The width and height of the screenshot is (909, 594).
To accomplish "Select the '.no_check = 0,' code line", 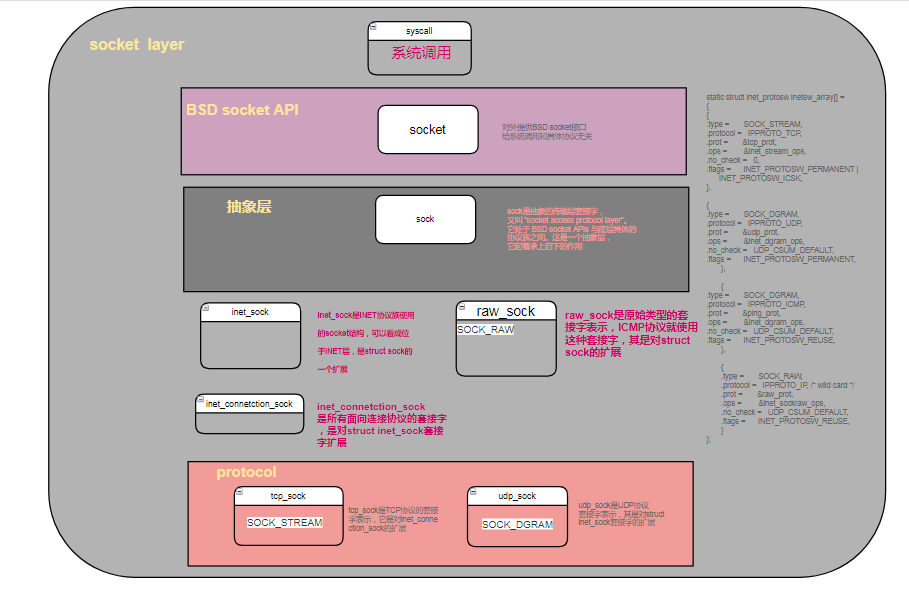I will click(x=733, y=160).
